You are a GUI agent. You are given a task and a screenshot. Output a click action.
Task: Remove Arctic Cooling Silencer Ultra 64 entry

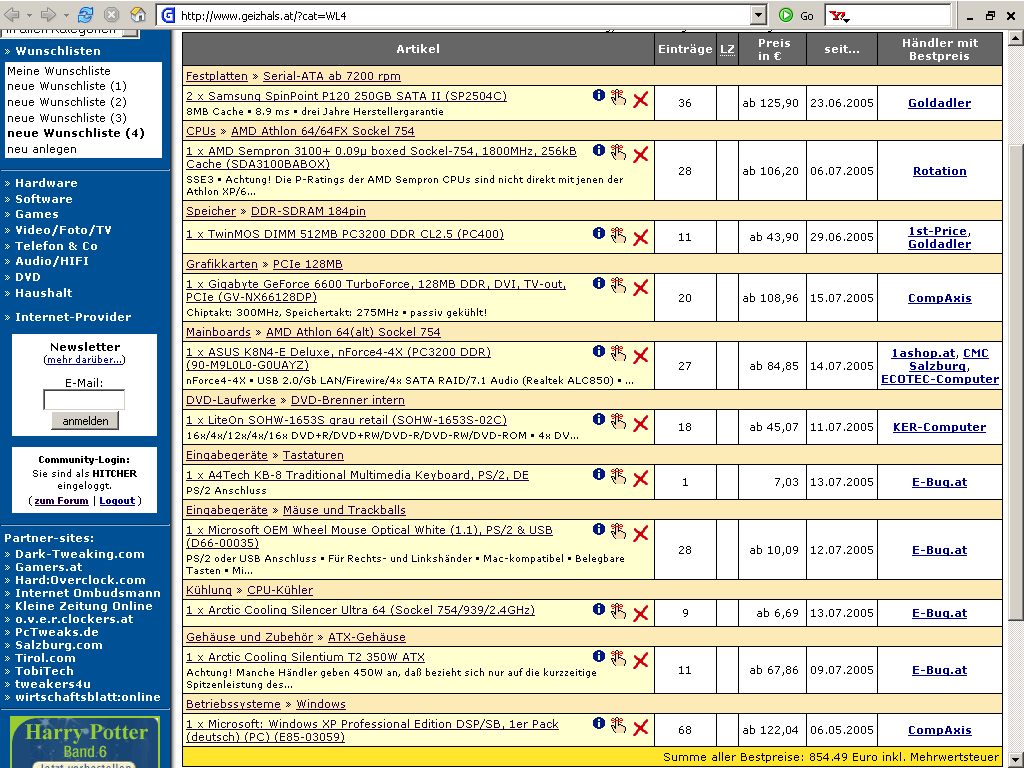[641, 613]
